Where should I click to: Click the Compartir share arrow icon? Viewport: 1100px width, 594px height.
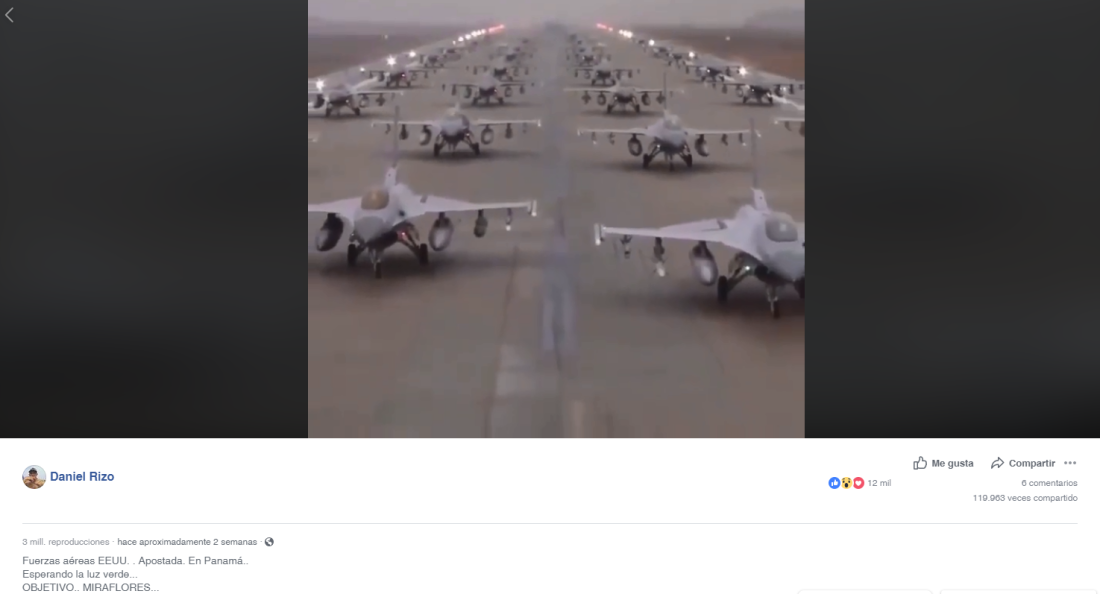(997, 463)
